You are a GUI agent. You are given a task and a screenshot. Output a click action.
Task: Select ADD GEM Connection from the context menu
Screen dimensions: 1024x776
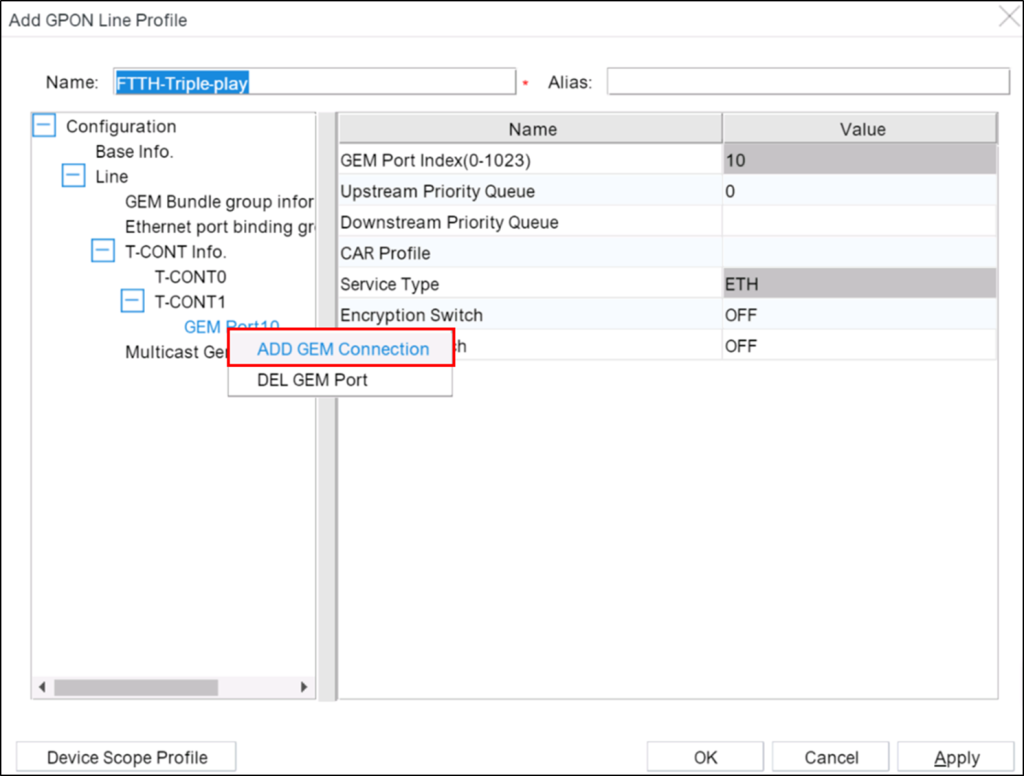pyautogui.click(x=342, y=349)
